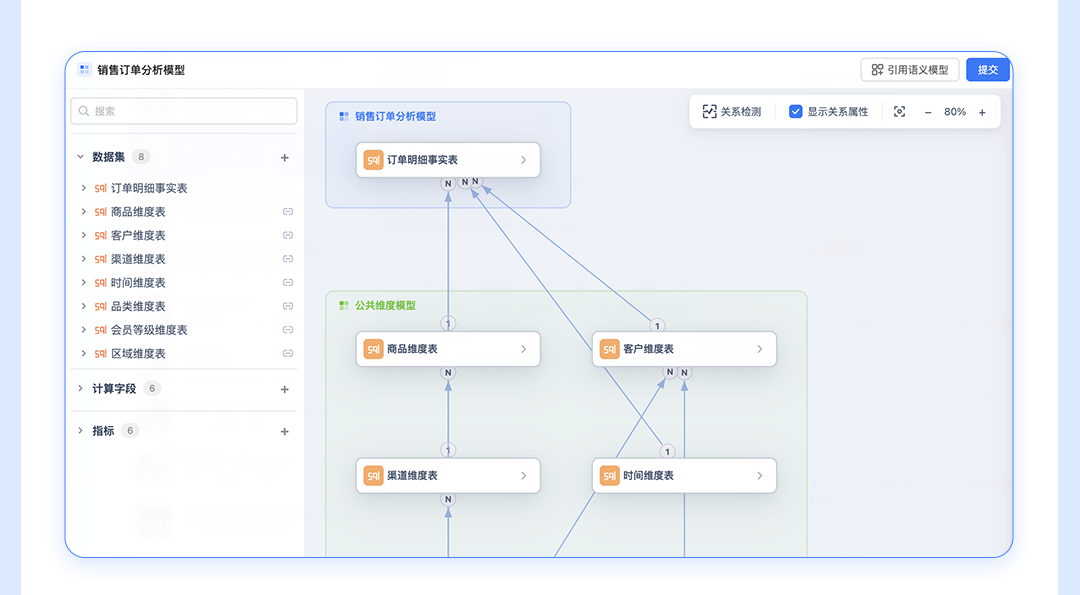Click the 提交 submit button
This screenshot has width=1080, height=595.
988,70
